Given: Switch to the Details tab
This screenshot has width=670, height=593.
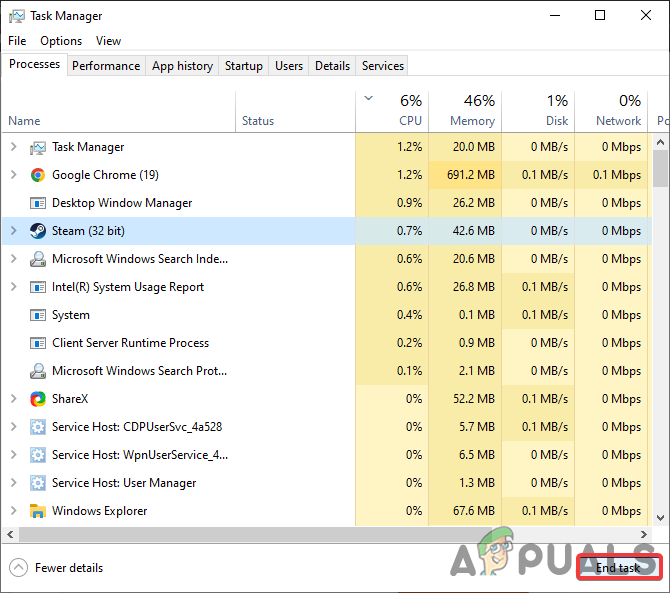Looking at the screenshot, I should tap(332, 66).
